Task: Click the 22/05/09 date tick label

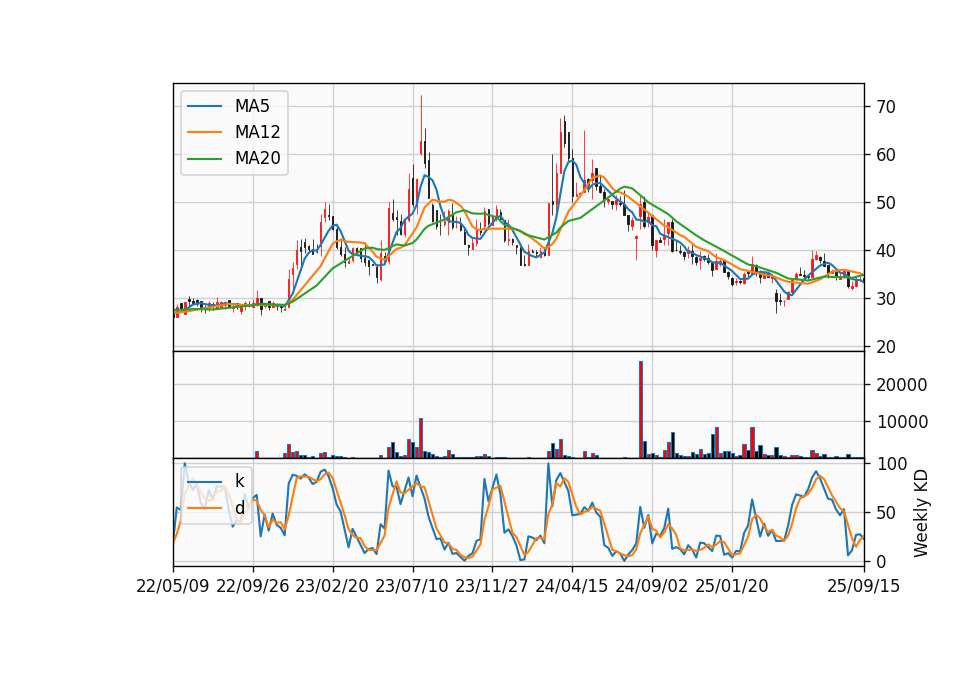Action: pos(173,586)
